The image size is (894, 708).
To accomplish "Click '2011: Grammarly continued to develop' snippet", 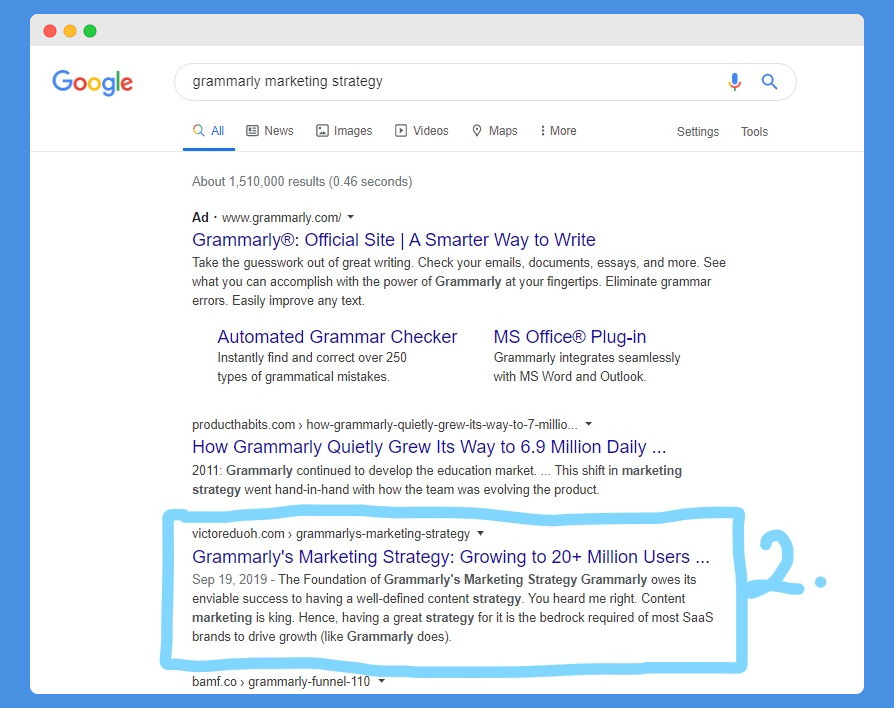I will tap(437, 480).
